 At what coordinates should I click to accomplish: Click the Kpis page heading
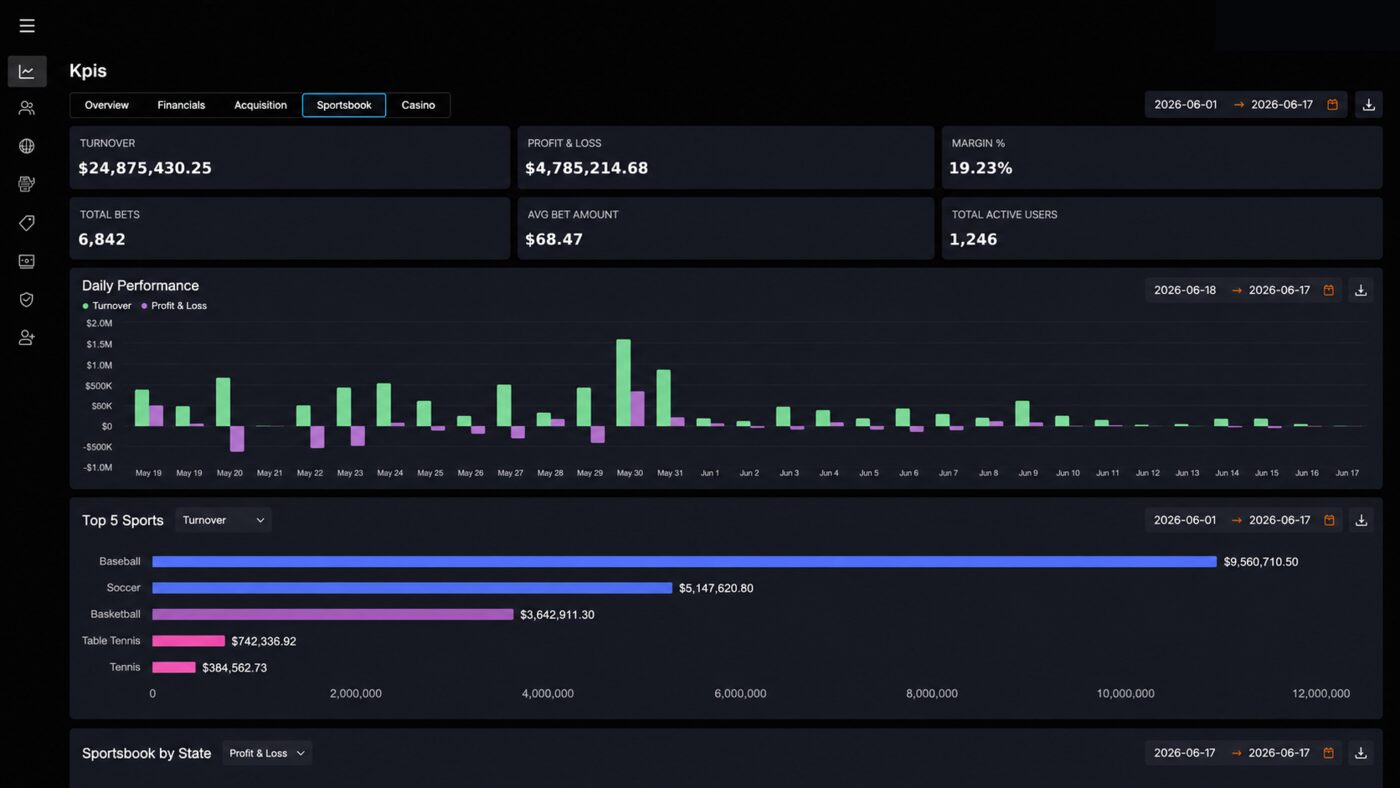[88, 71]
